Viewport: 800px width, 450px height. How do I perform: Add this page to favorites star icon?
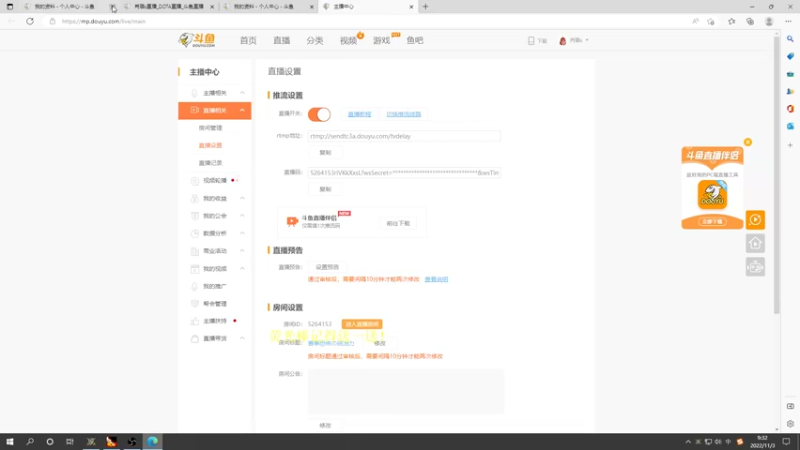[x=711, y=21]
